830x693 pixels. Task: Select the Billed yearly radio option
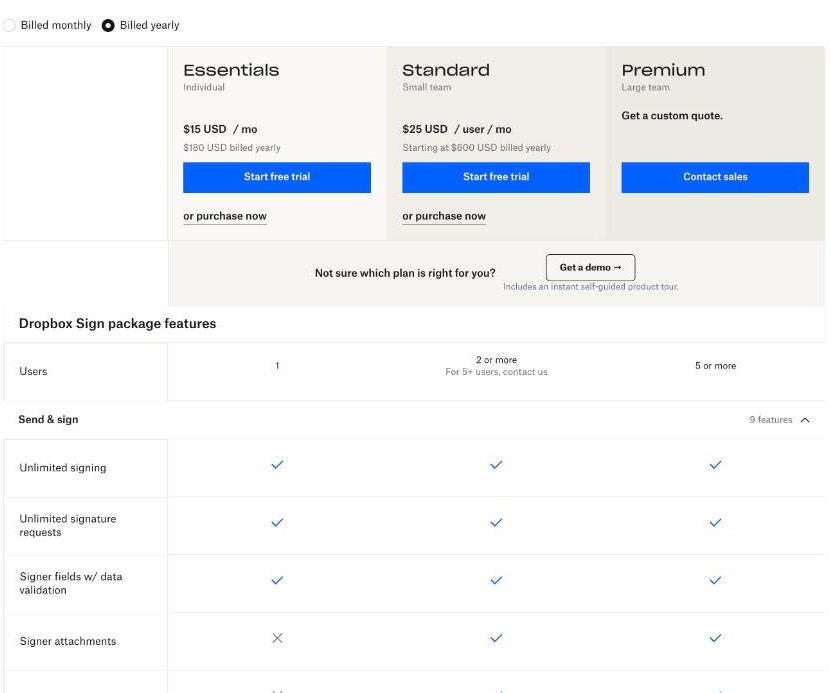[x=108, y=25]
